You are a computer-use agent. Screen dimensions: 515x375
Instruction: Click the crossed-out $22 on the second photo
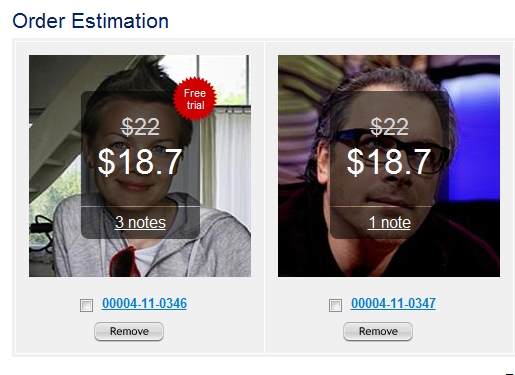(389, 127)
